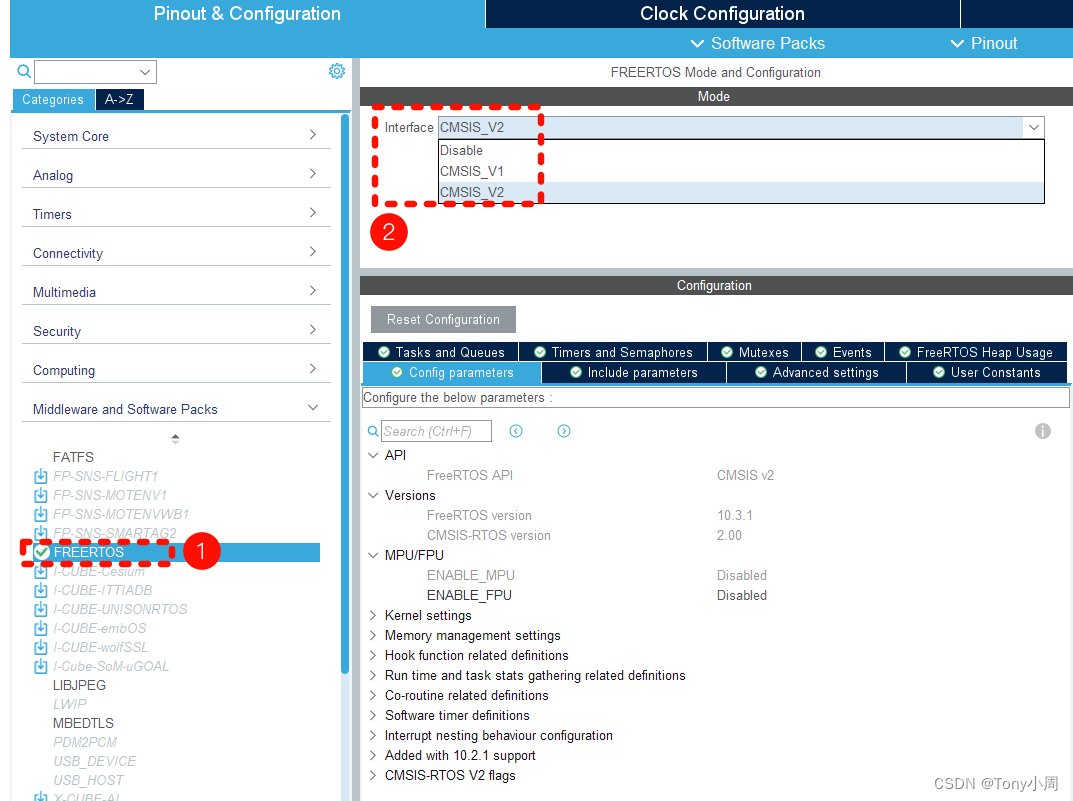Click download icon next to FP-SNS-MOTENV1
The height and width of the screenshot is (801, 1073).
pyautogui.click(x=41, y=495)
